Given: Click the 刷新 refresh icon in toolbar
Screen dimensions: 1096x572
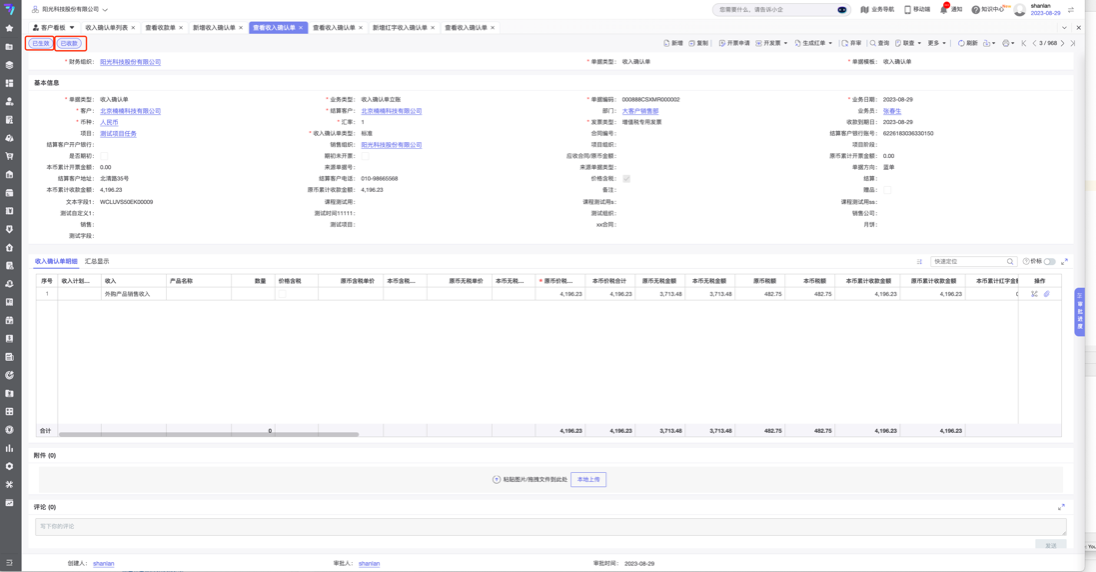Looking at the screenshot, I should [966, 44].
